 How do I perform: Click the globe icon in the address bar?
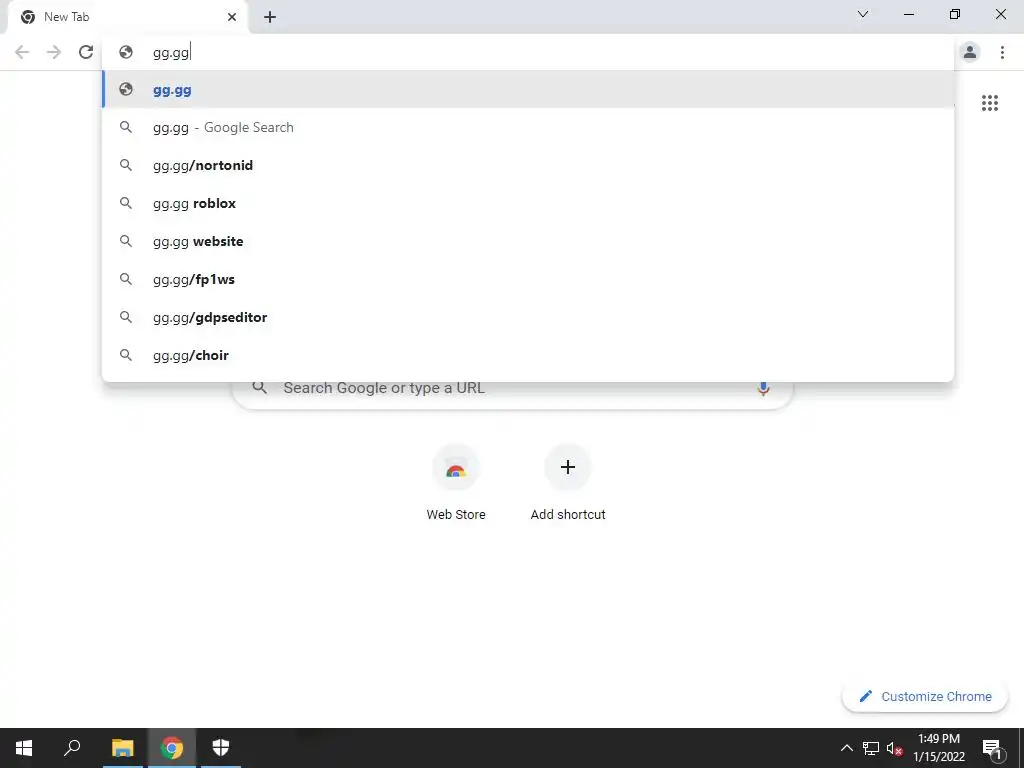pyautogui.click(x=126, y=52)
